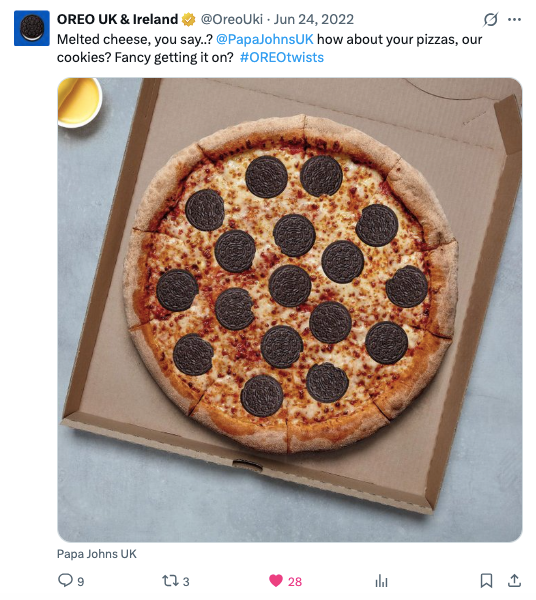The height and width of the screenshot is (600, 536).
Task: Open the three-dot more options menu
Action: coord(514,20)
